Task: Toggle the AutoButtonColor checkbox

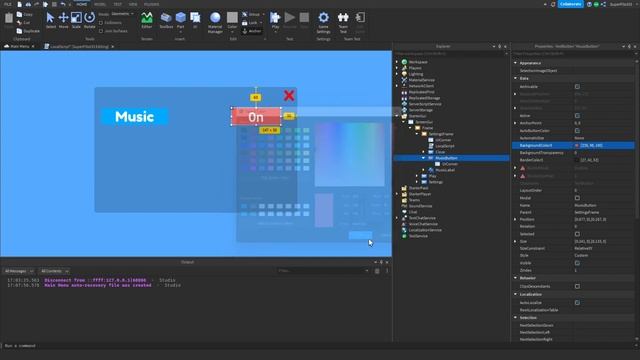Action: click(x=577, y=131)
